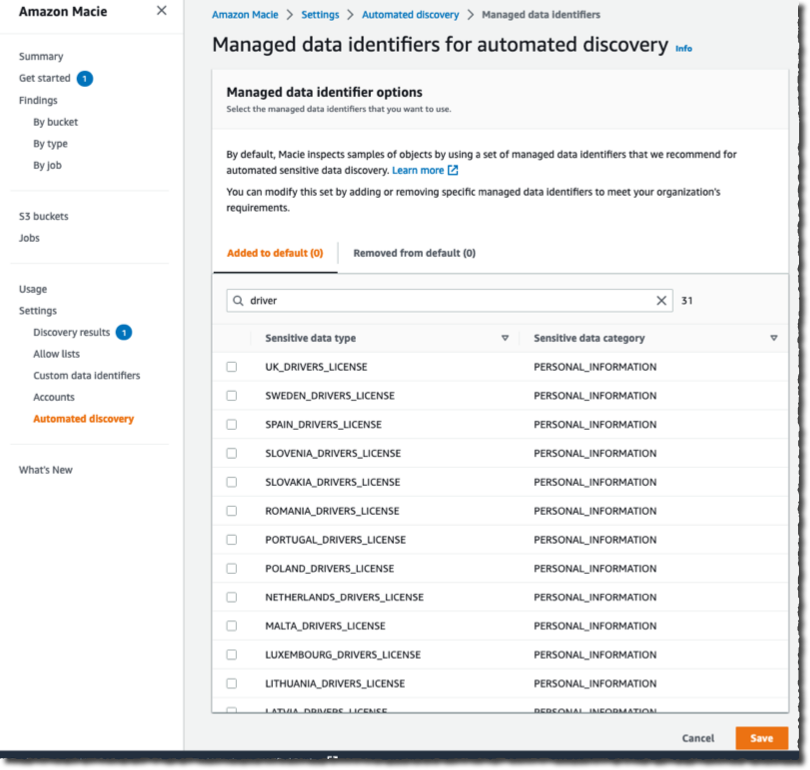Image resolution: width=810 pixels, height=770 pixels.
Task: Clear the driver search field
Action: 661,301
